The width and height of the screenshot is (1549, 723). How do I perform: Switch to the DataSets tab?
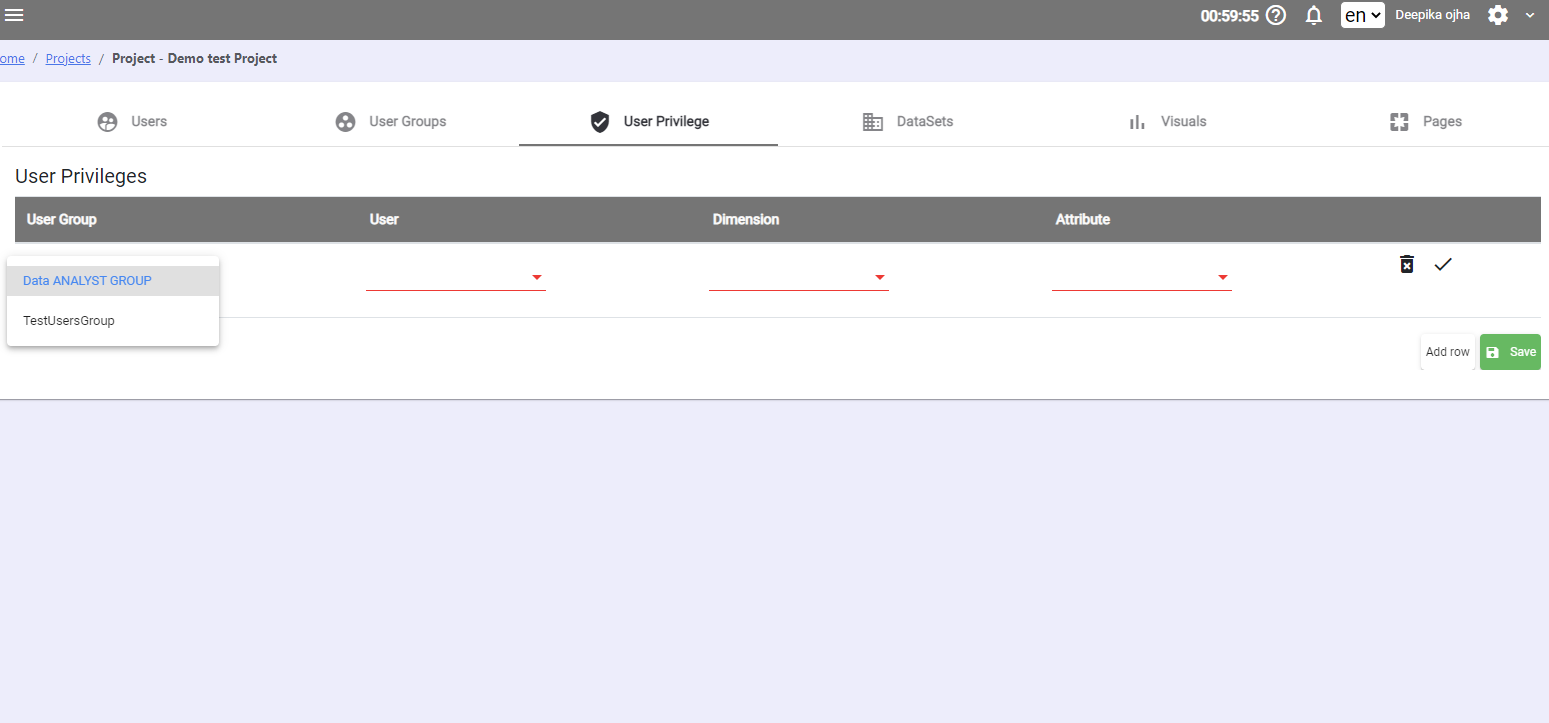click(925, 121)
